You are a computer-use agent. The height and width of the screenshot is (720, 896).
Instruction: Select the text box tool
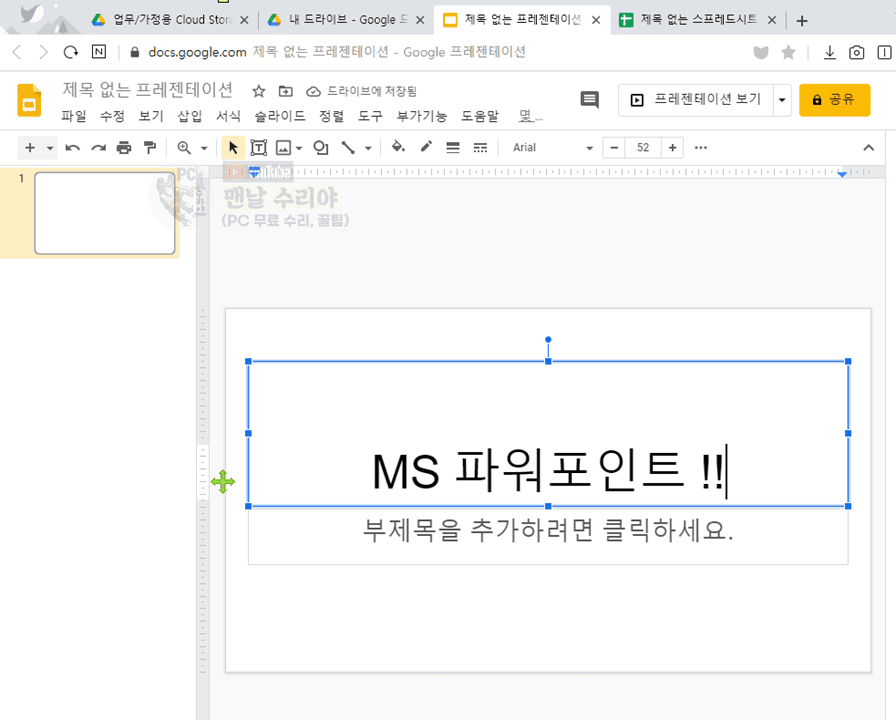tap(259, 148)
